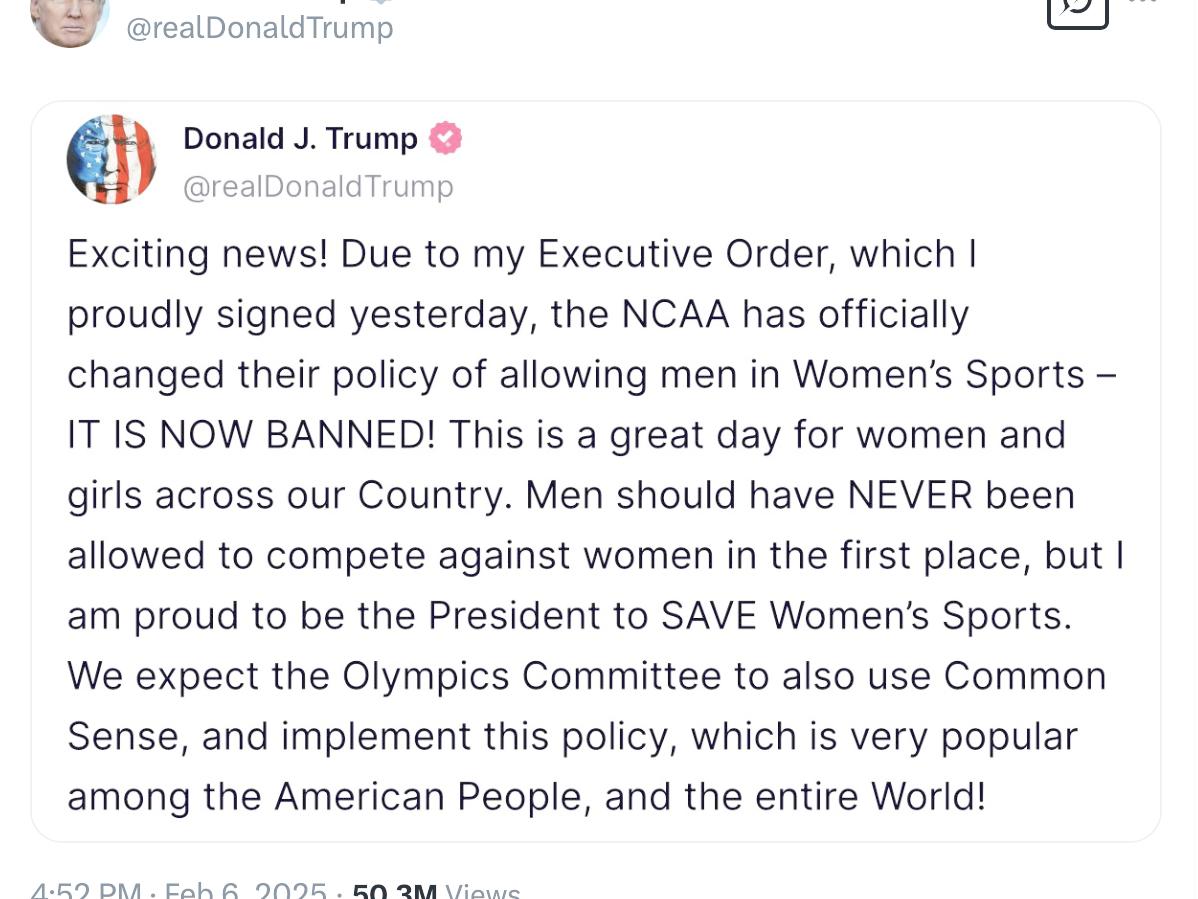Click the 4:52 PM timestamp
This screenshot has height=899, width=1198.
click(x=85, y=890)
